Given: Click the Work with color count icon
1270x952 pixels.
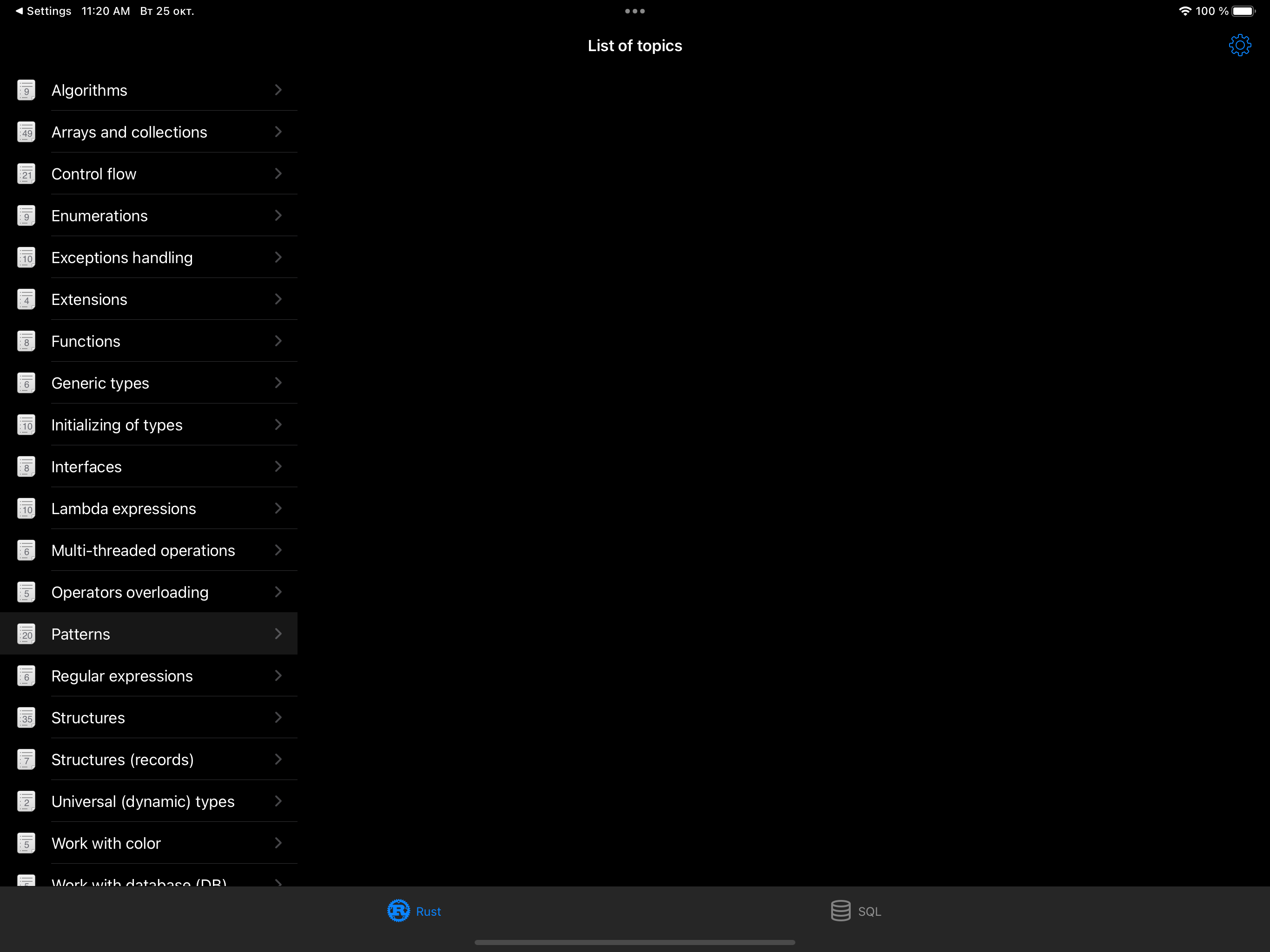Looking at the screenshot, I should (x=26, y=844).
